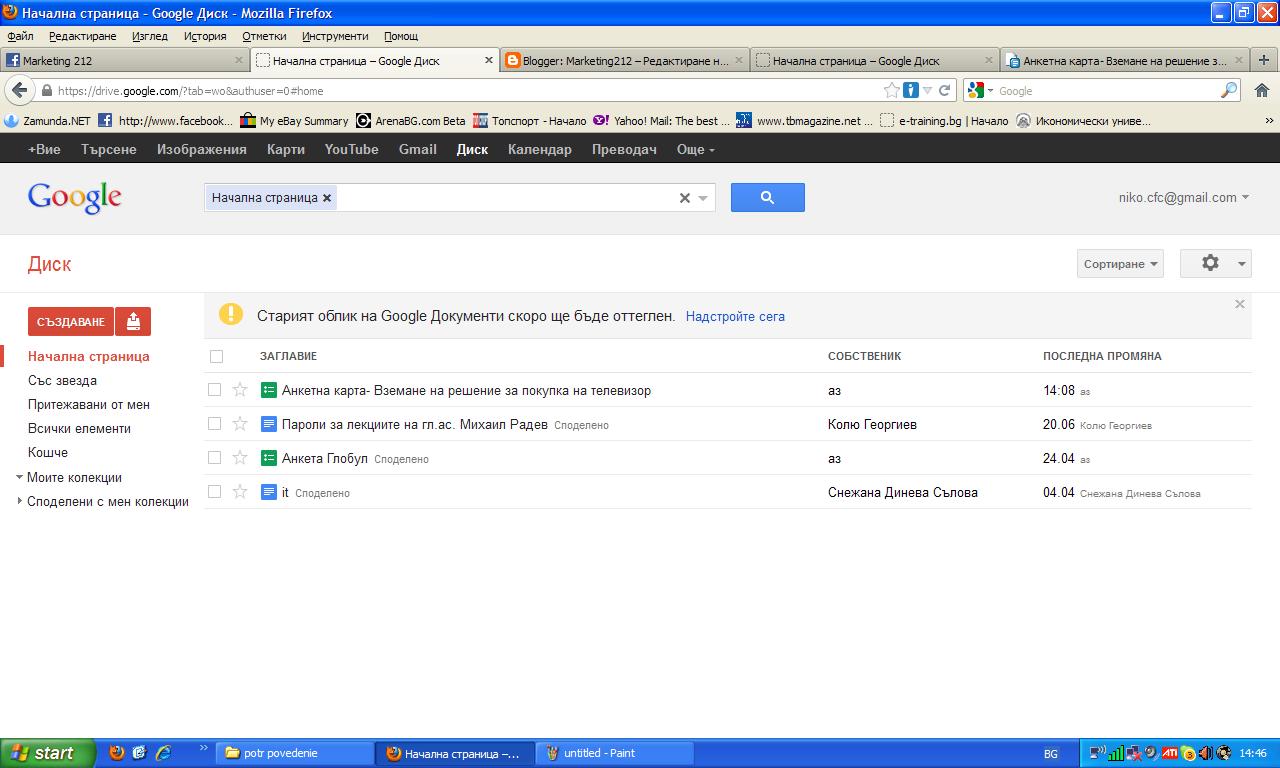The height and width of the screenshot is (768, 1280).
Task: Open the dropdown arrow beside settings gear
Action: click(x=1241, y=264)
